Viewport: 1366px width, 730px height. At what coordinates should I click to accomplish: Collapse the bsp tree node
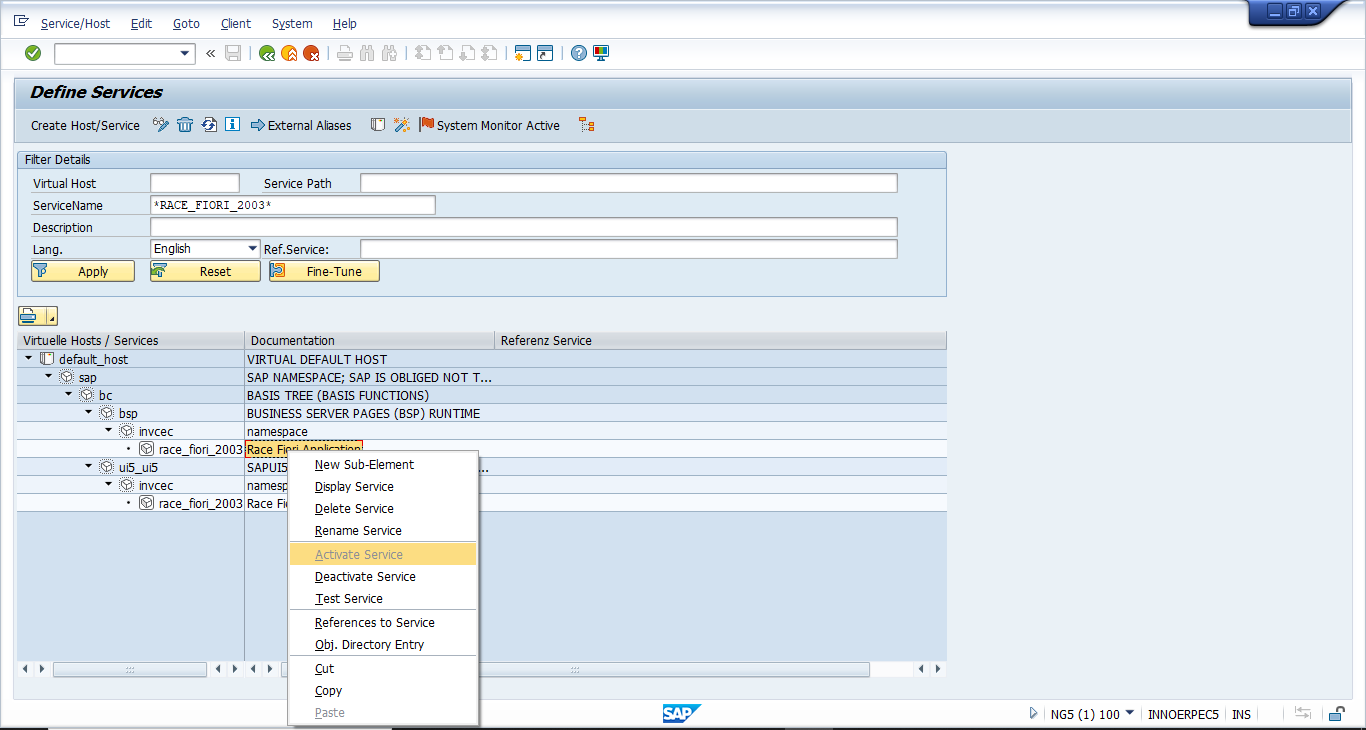[x=89, y=412]
